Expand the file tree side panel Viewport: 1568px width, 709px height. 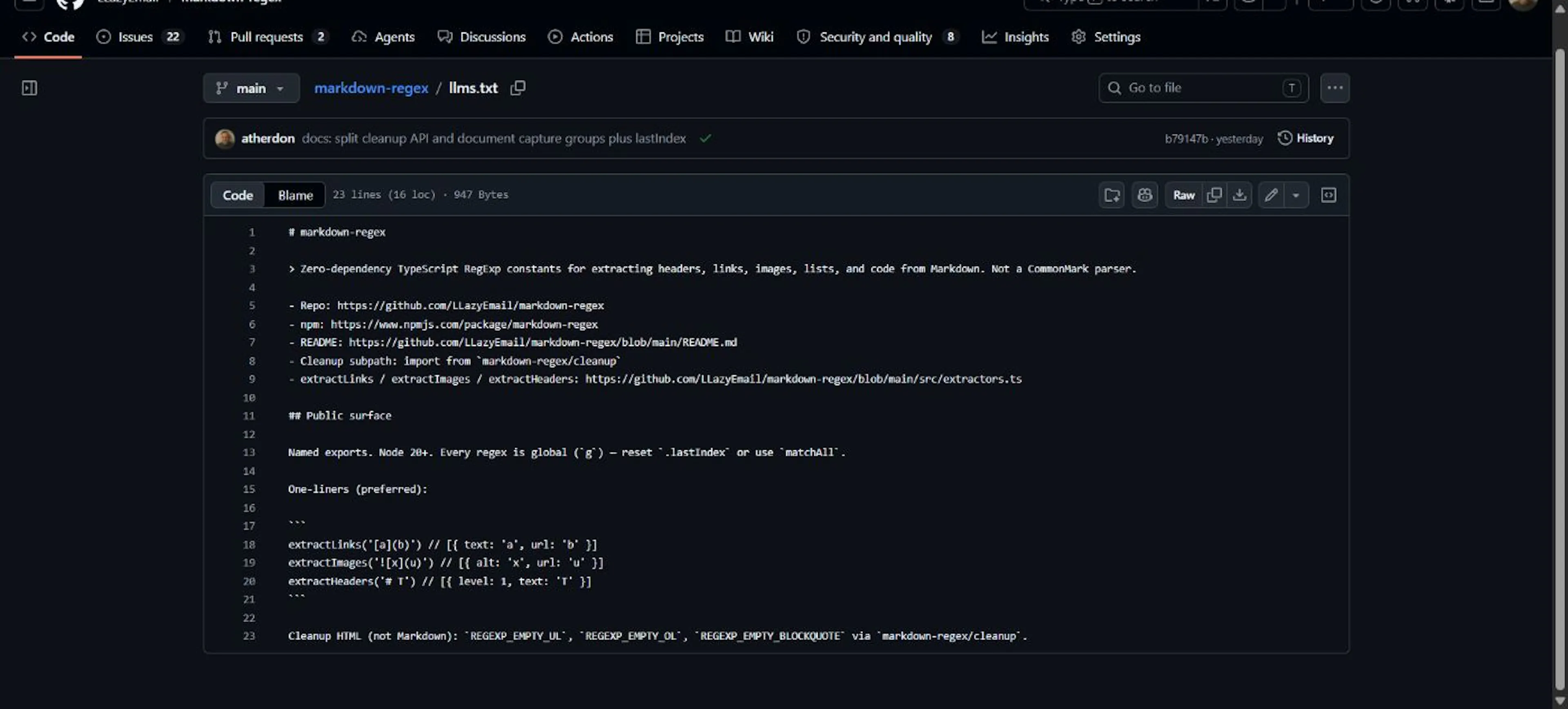click(29, 88)
